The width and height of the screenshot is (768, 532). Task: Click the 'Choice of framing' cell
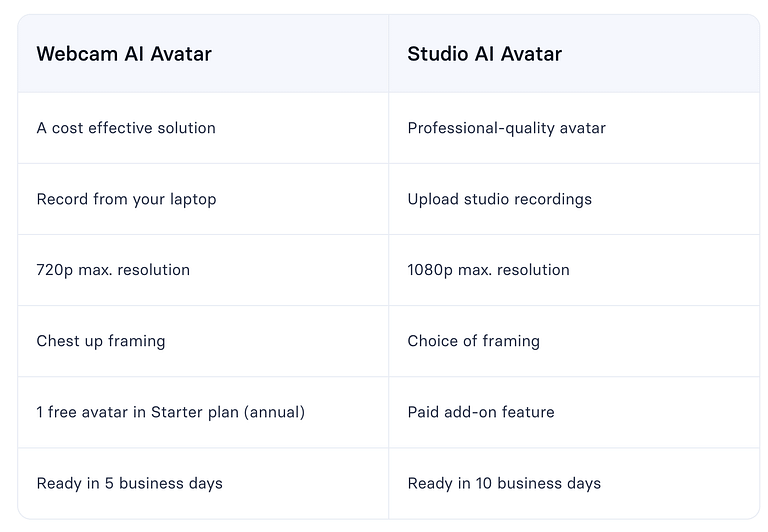point(473,341)
